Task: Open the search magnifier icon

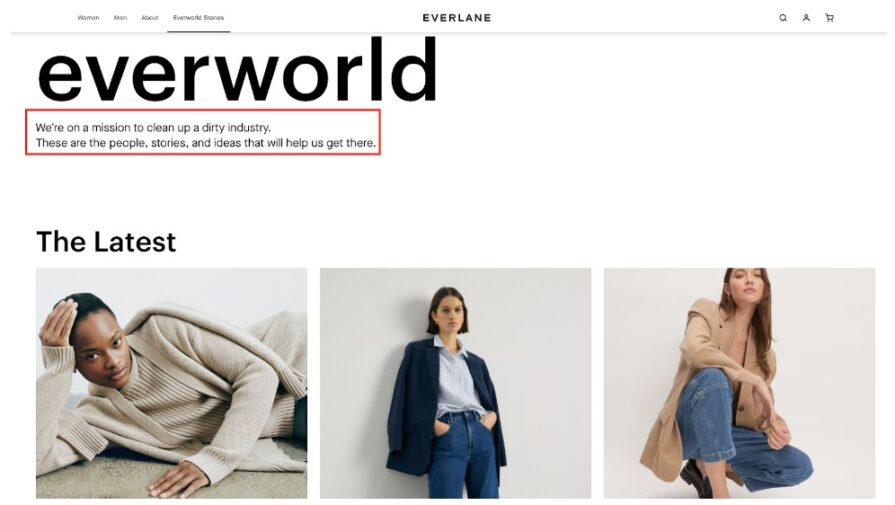Action: (x=783, y=18)
